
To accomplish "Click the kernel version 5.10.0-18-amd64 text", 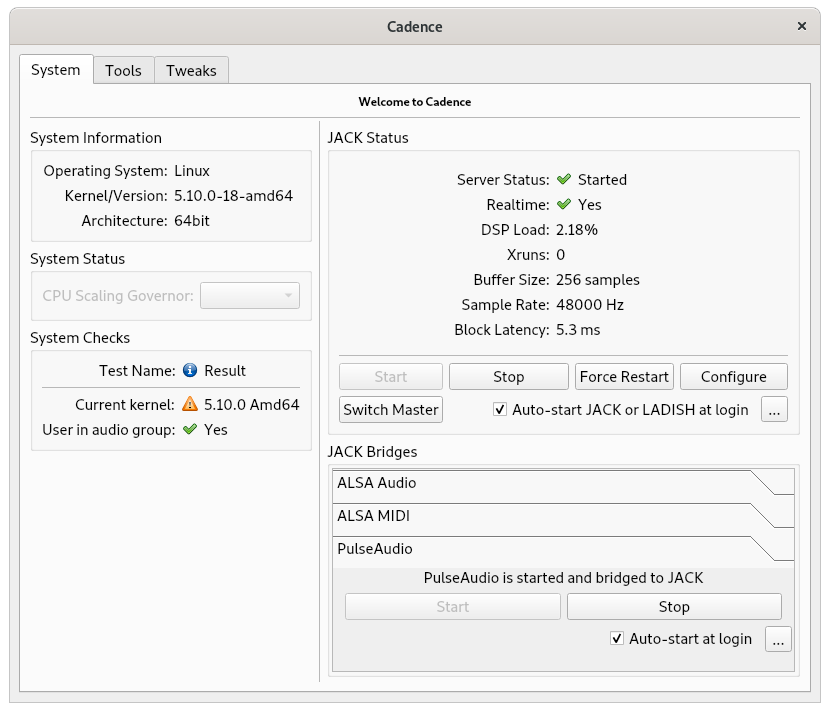I will pos(233,196).
